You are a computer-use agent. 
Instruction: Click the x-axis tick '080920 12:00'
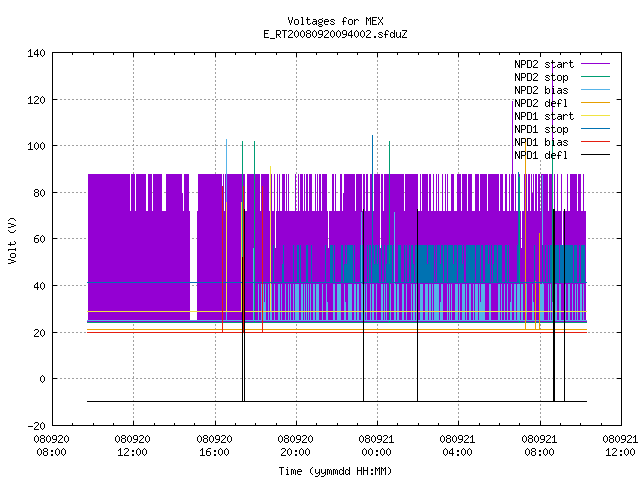click(132, 446)
